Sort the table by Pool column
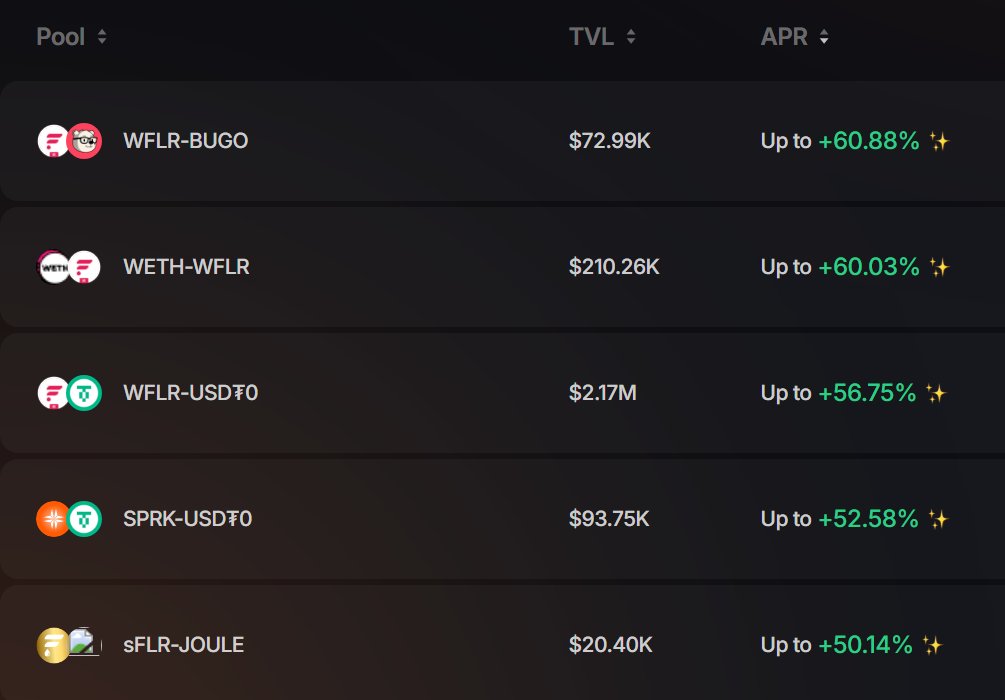1005x700 pixels. [71, 37]
